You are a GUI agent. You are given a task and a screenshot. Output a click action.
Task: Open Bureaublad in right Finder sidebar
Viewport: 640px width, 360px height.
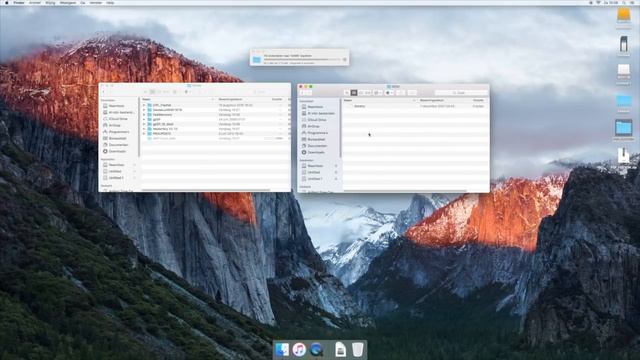pos(316,139)
